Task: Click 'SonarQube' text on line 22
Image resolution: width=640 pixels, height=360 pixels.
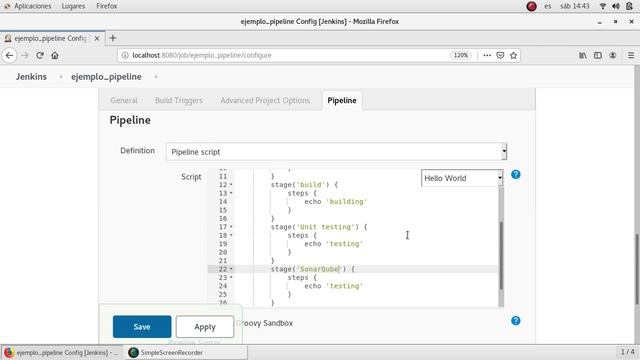Action: (320, 269)
